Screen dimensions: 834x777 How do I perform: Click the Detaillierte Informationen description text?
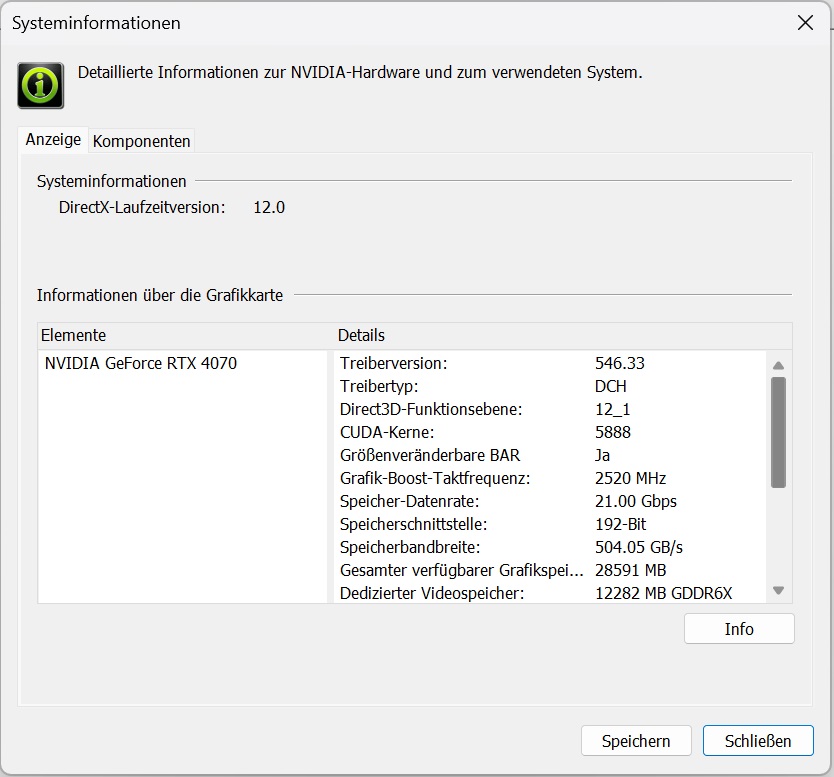[360, 72]
